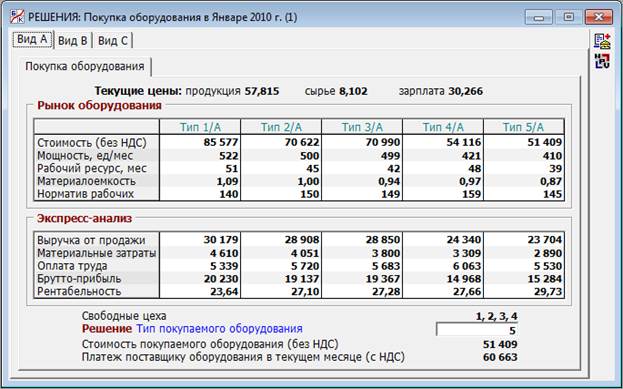Image resolution: width=623 pixels, height=389 pixels.
Task: Maximize the РЕШЕНИЯ window
Action: 569,17
